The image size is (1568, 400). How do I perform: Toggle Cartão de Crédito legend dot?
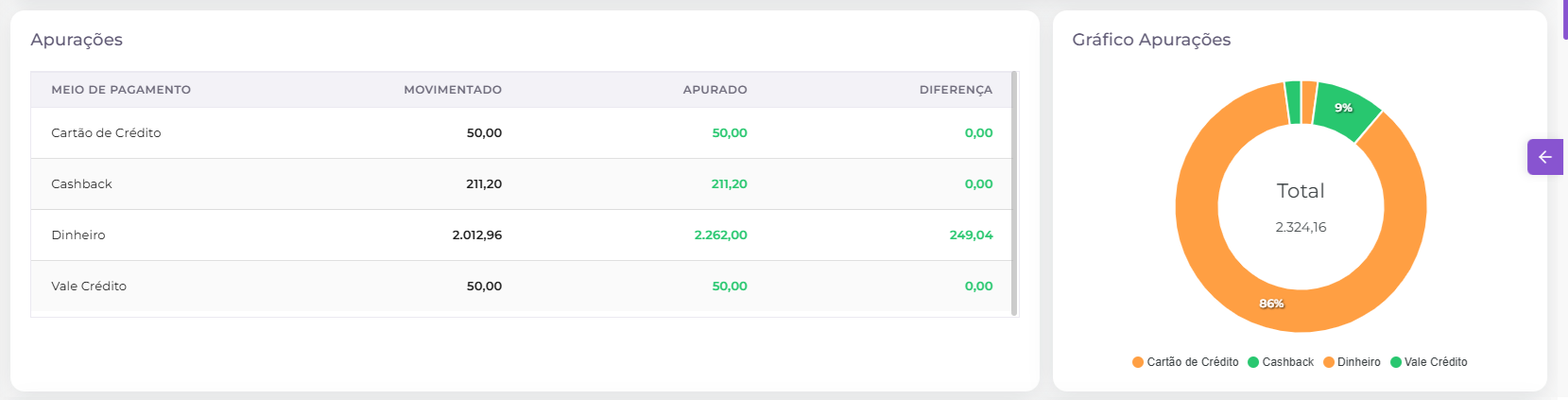(1138, 362)
